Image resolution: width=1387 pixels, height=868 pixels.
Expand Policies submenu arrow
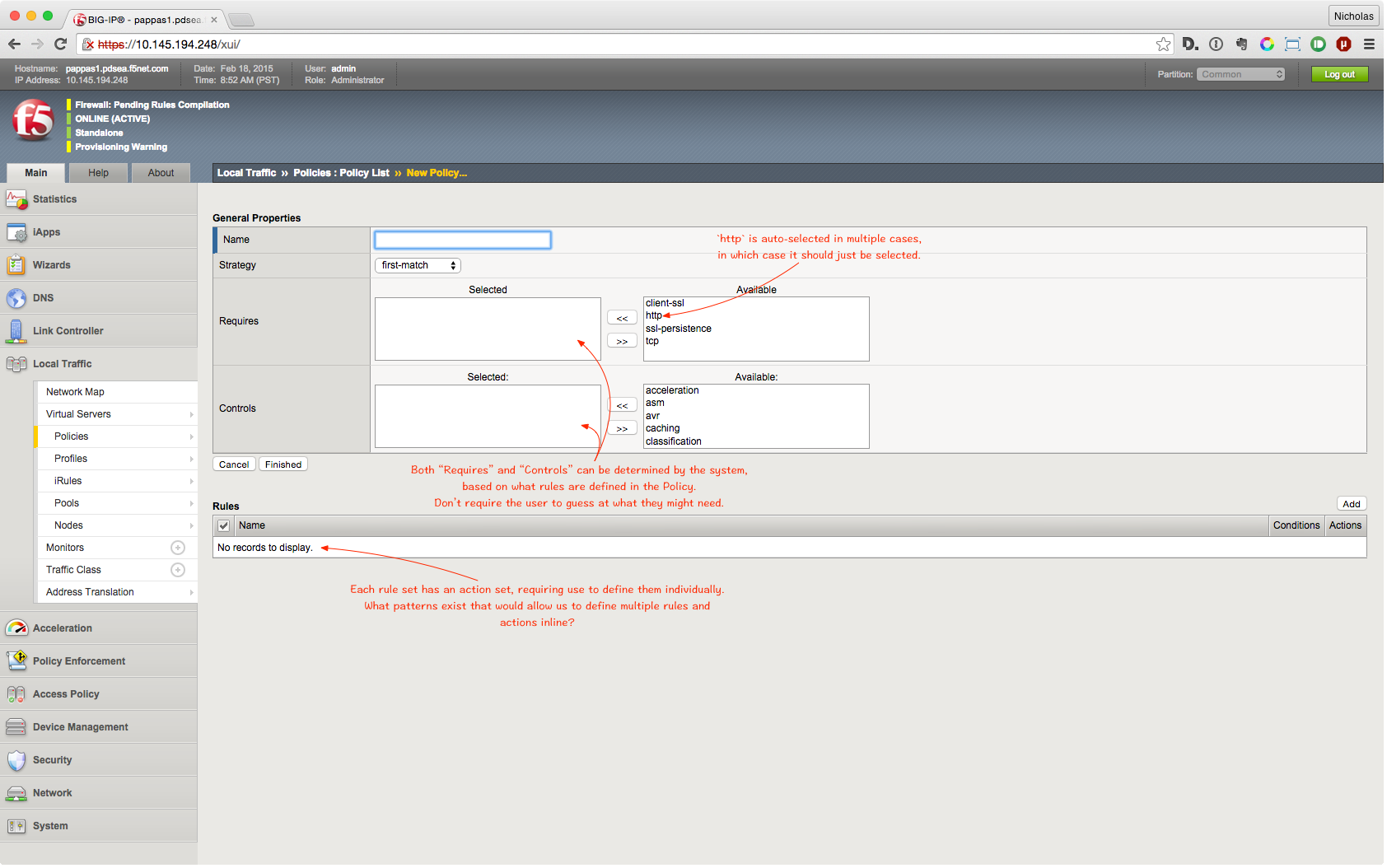[192, 436]
